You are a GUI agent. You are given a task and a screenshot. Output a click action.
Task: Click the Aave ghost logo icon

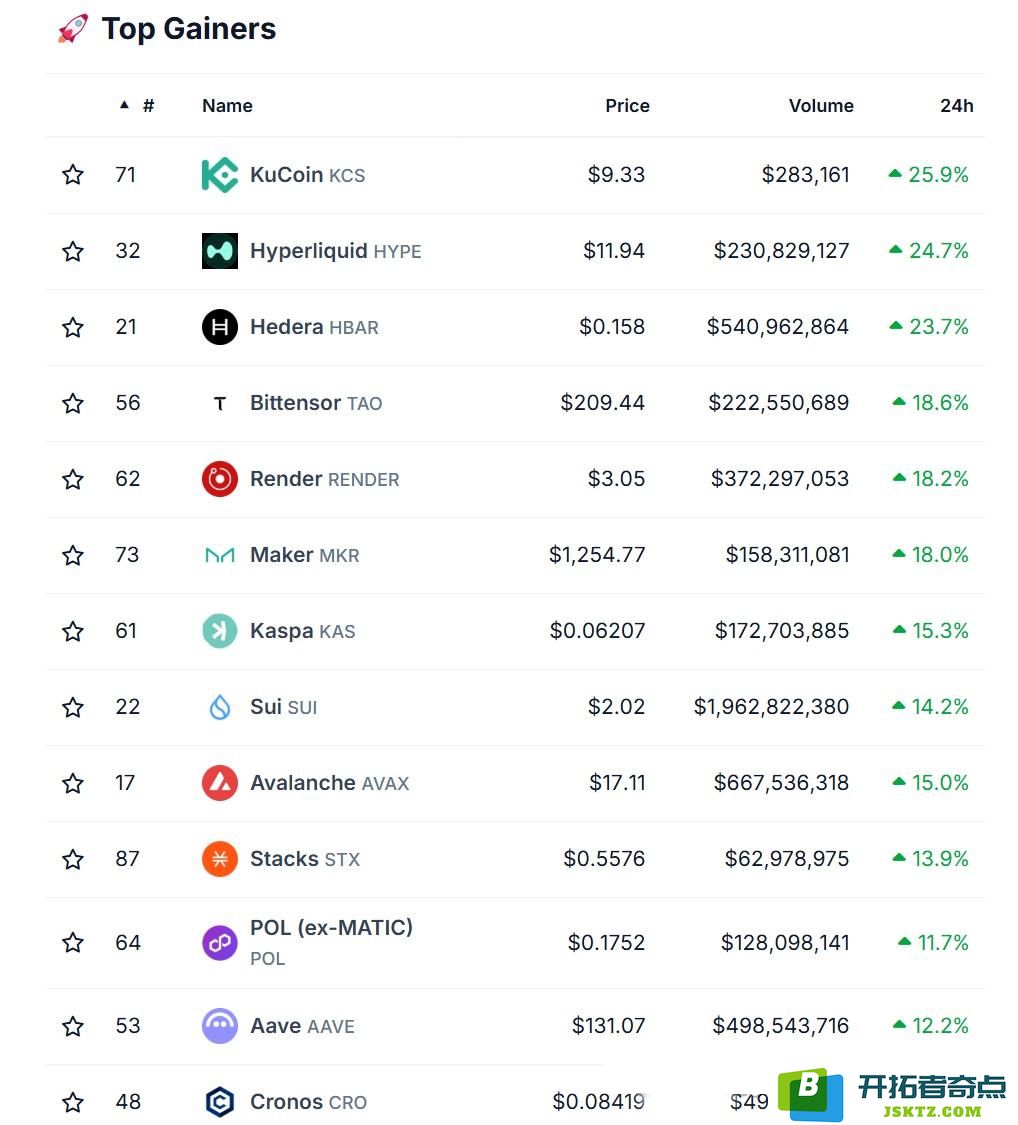click(x=220, y=1027)
